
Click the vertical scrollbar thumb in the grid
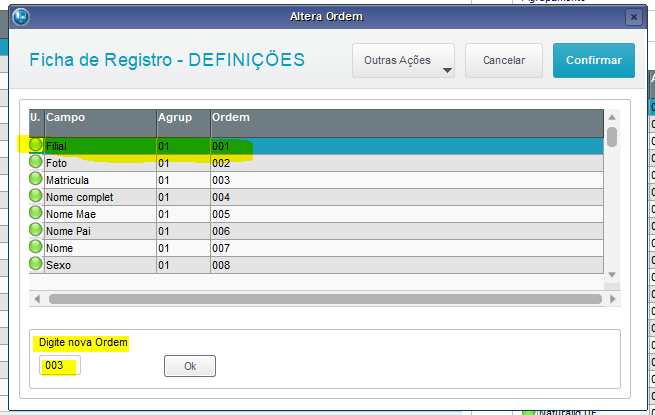click(612, 137)
